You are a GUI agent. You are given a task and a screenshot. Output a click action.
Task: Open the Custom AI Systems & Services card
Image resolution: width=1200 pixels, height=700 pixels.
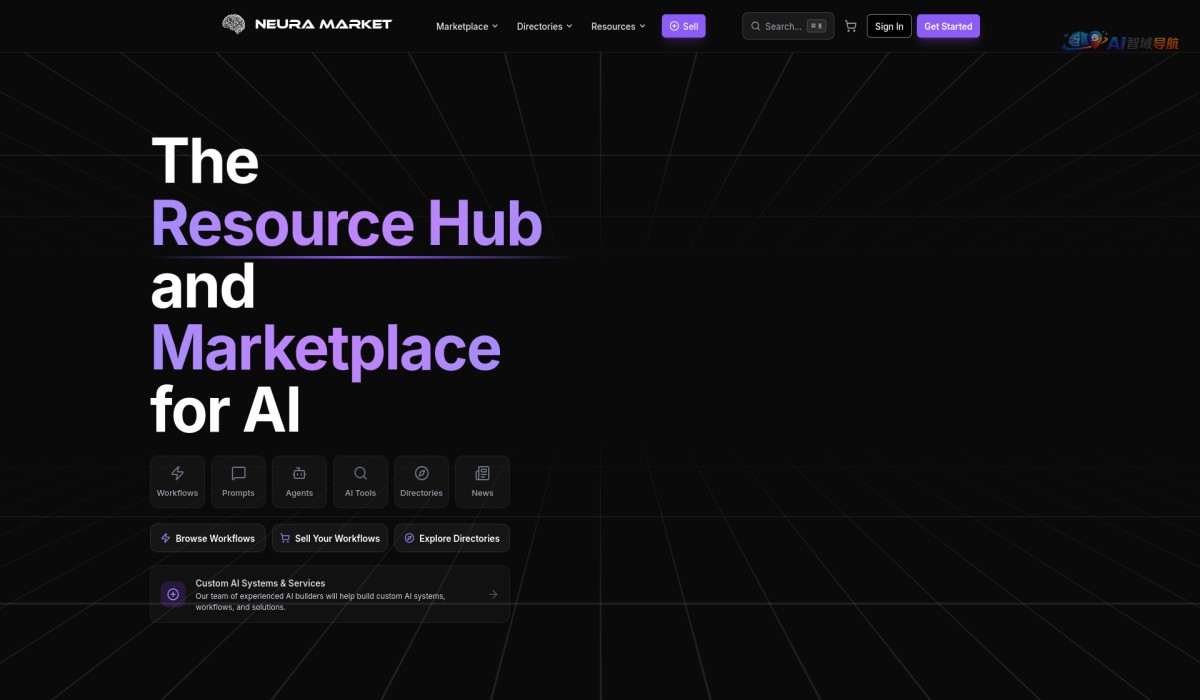(x=330, y=594)
